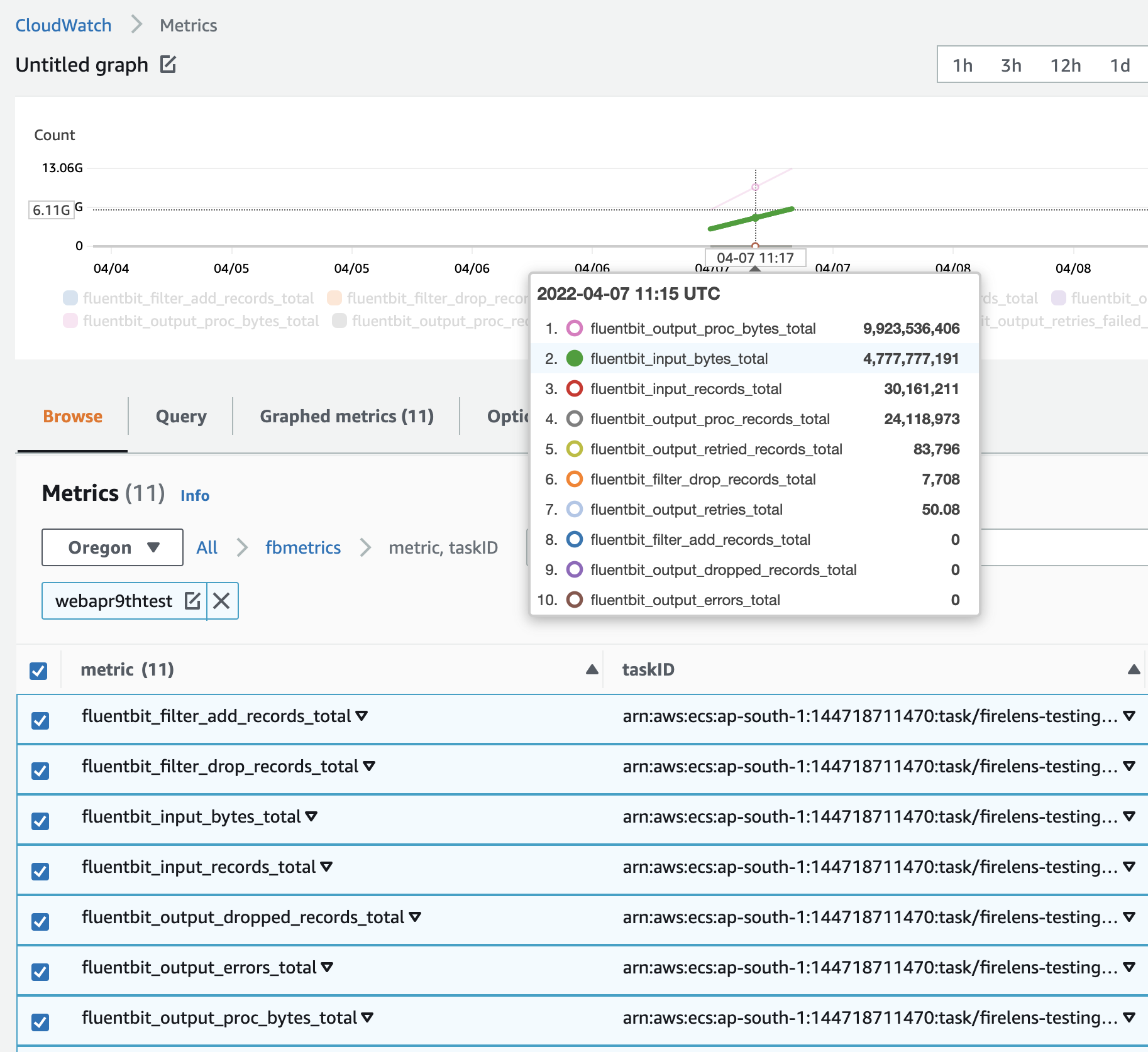Expand fluentbit_output_errors_total metric name menu
This screenshot has height=1052, width=1148.
pos(327,967)
